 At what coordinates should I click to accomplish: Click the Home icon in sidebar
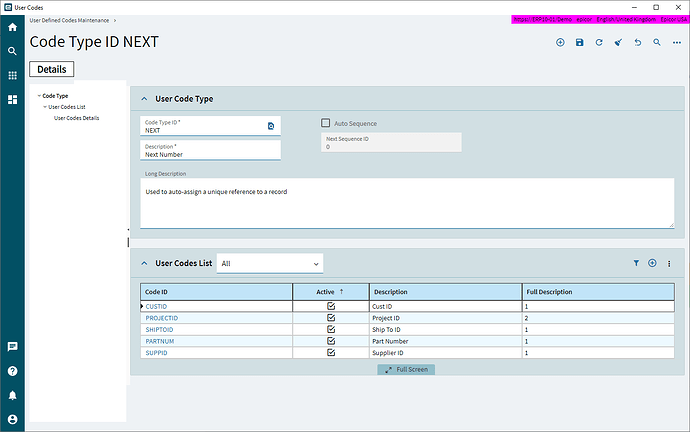pyautogui.click(x=12, y=27)
